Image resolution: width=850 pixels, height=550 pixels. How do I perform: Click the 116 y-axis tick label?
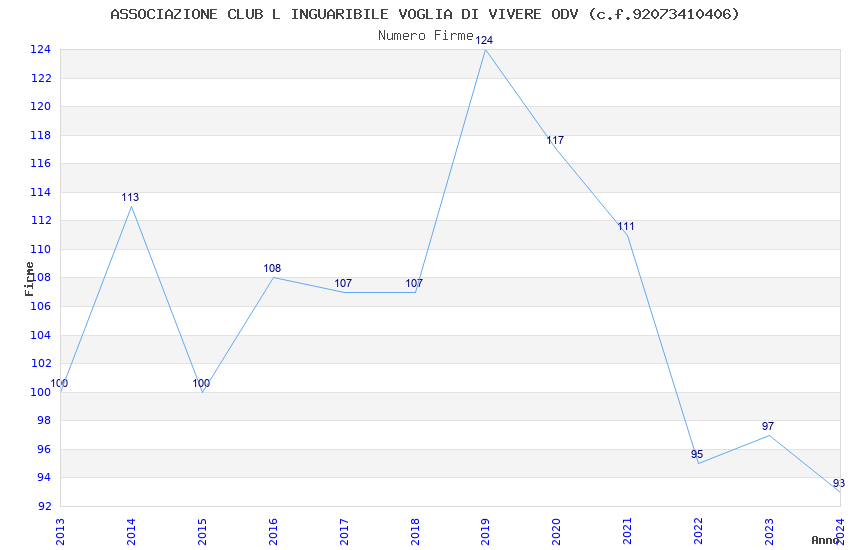click(41, 163)
